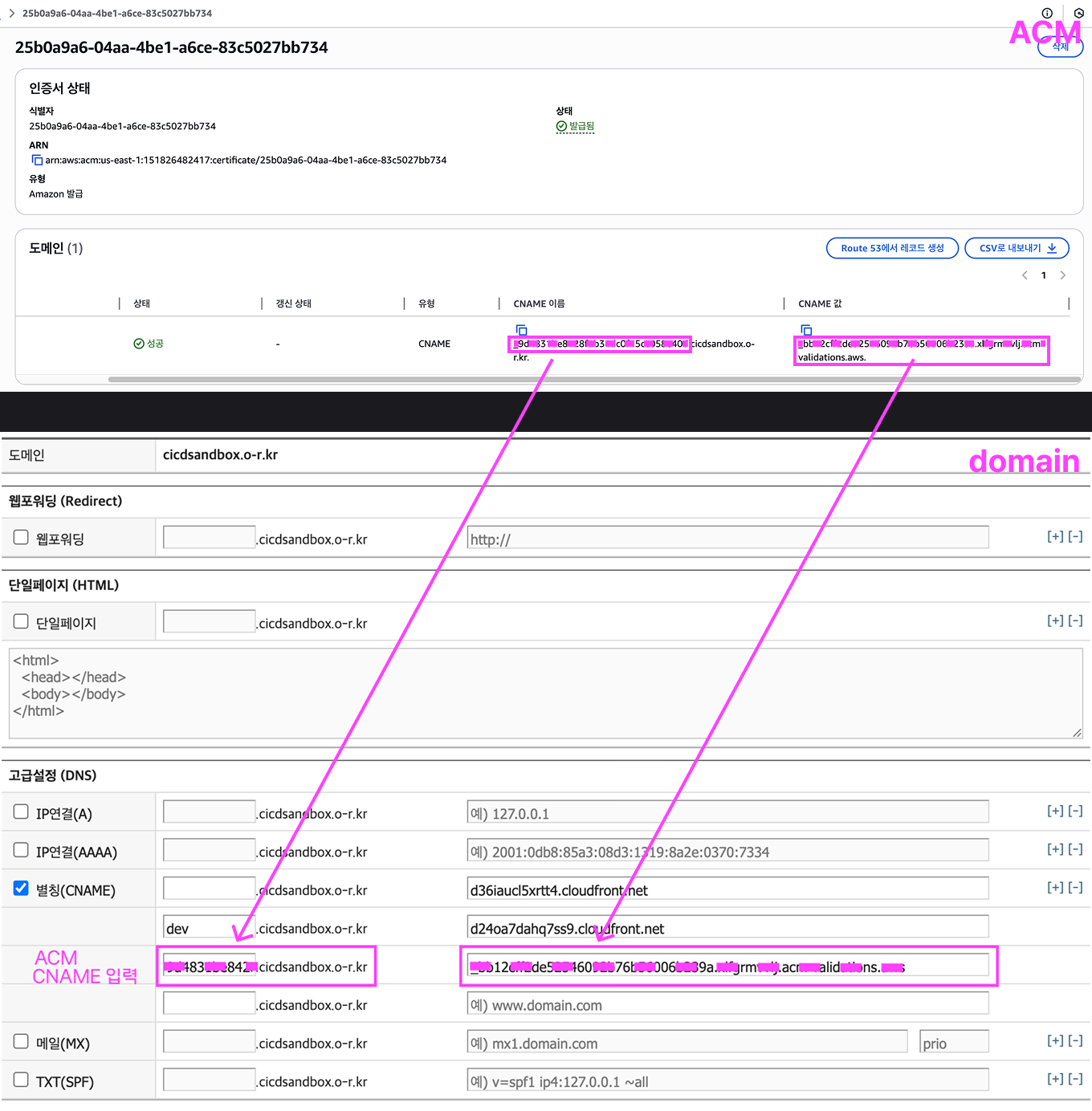Add a row with [+] for 별칭(CNAME)
Viewport: 1092px width, 1111px height.
(x=1055, y=888)
